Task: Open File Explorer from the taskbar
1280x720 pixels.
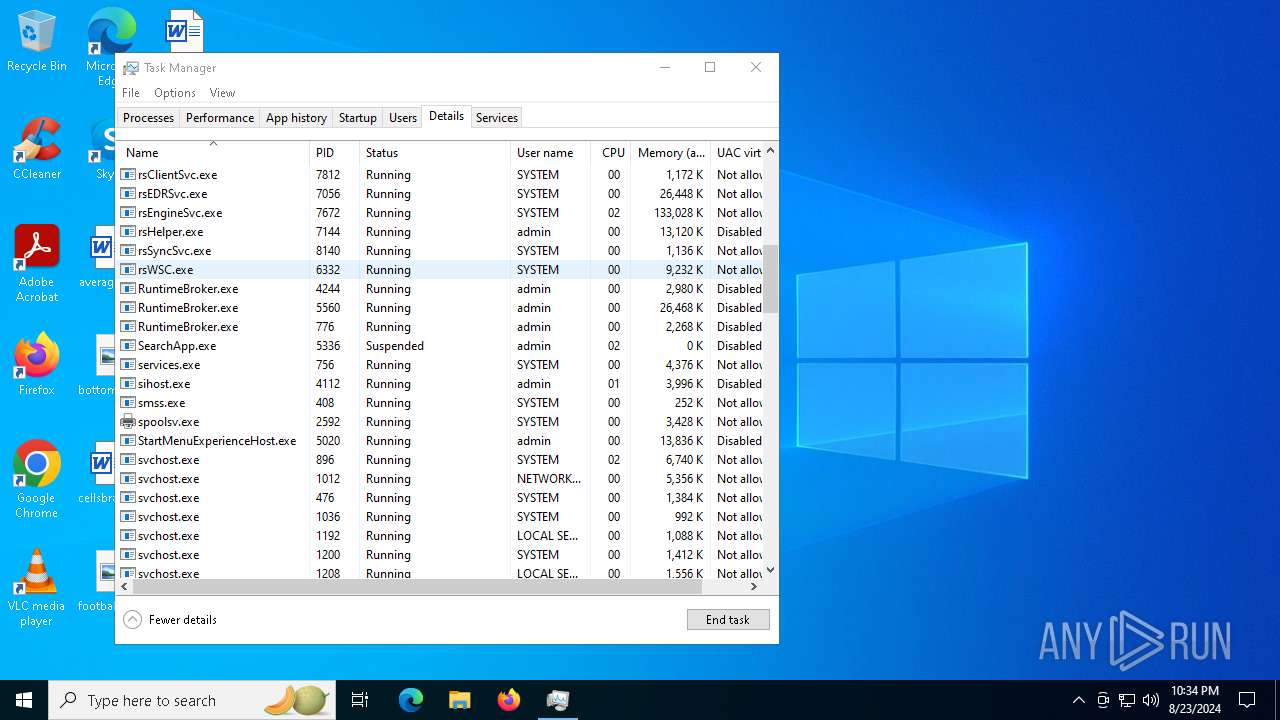Action: click(x=459, y=700)
